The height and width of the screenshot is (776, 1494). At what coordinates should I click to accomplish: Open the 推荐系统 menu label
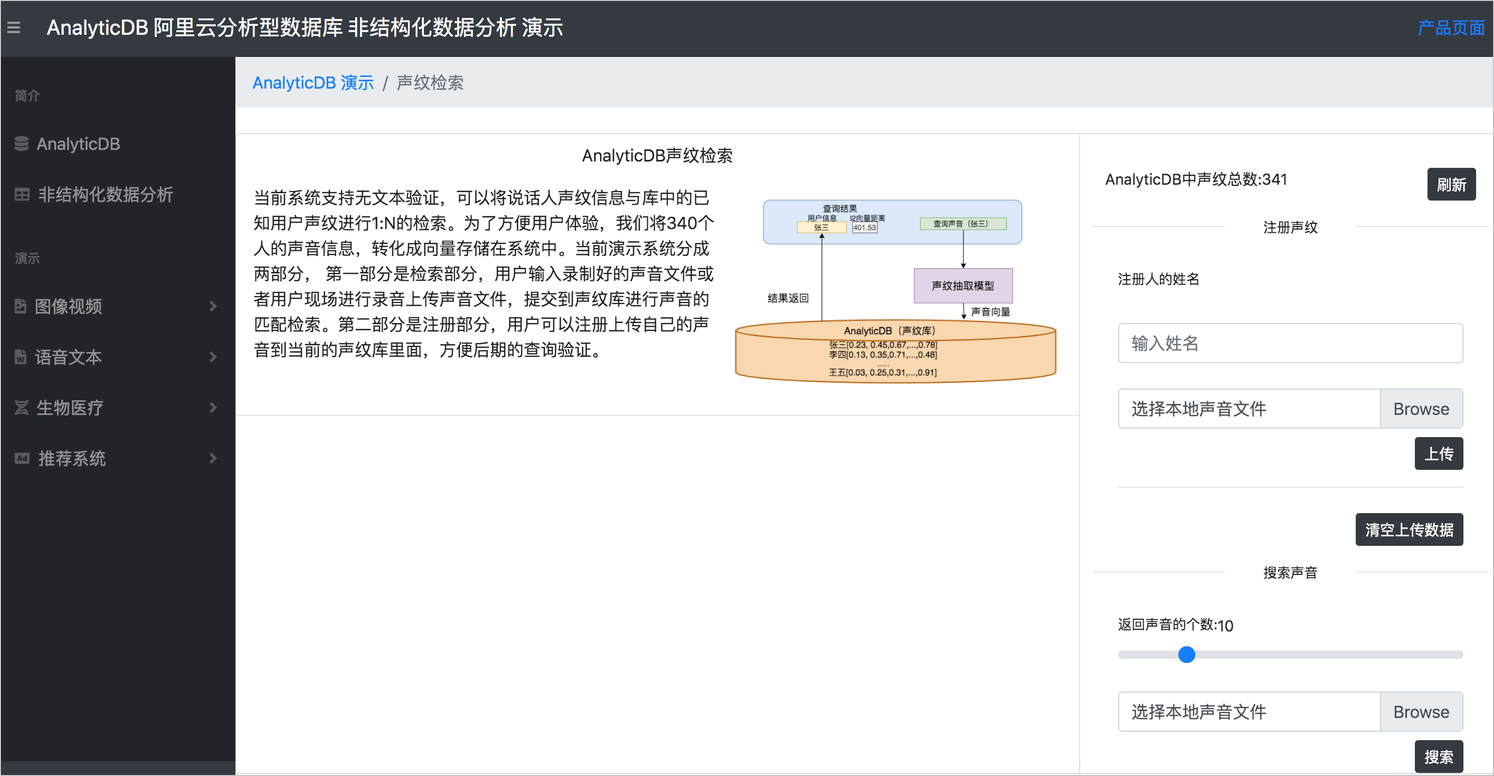click(72, 459)
